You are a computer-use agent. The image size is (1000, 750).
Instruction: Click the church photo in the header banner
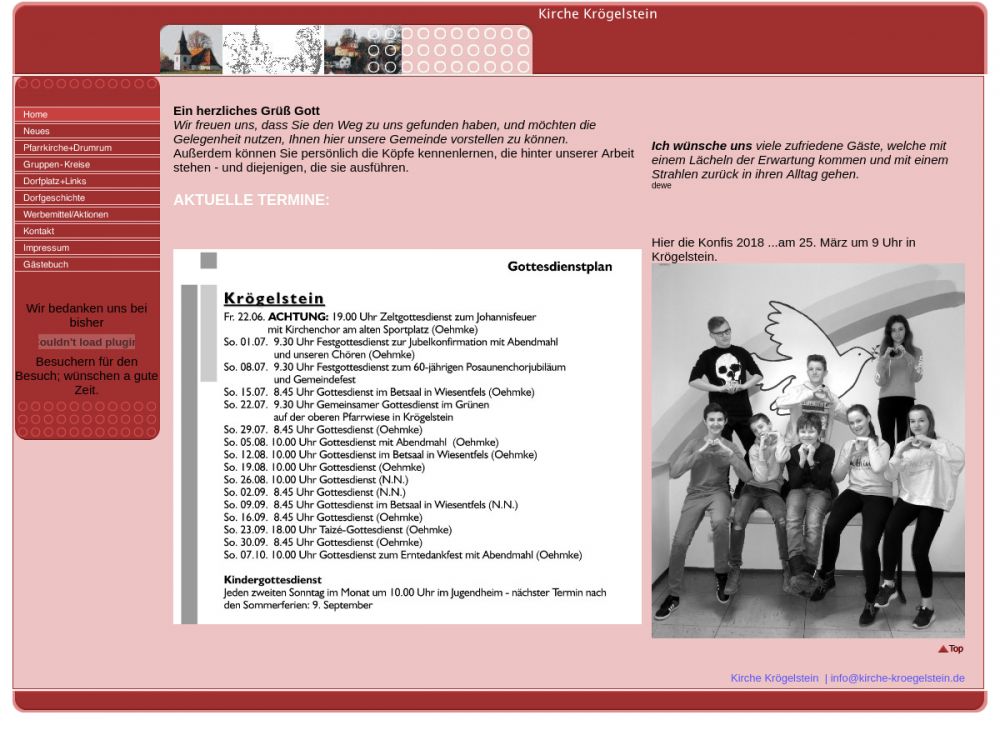click(191, 50)
